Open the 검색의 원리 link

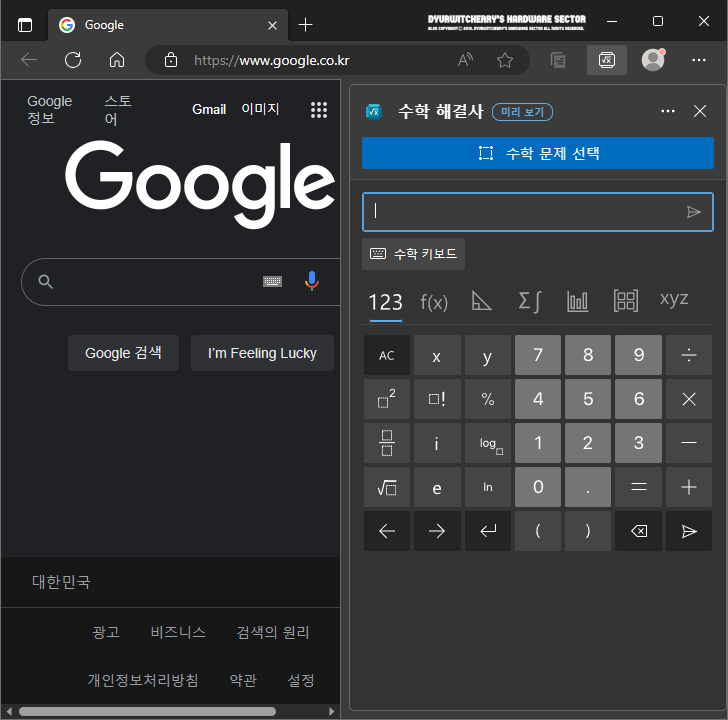[x=273, y=632]
